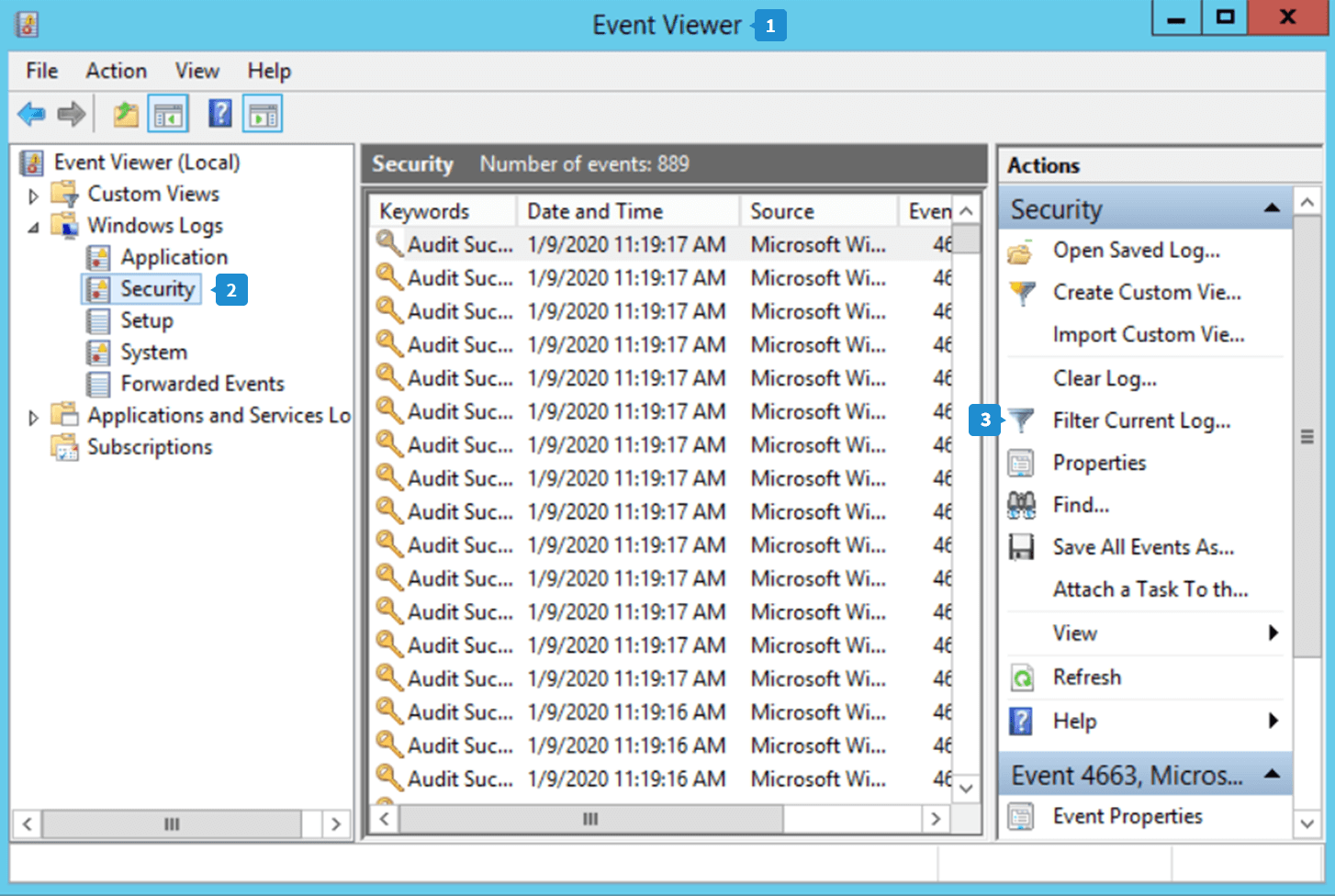Viewport: 1335px width, 896px height.
Task: Click the event list horizontal scrollbar thumb
Action: (x=590, y=818)
